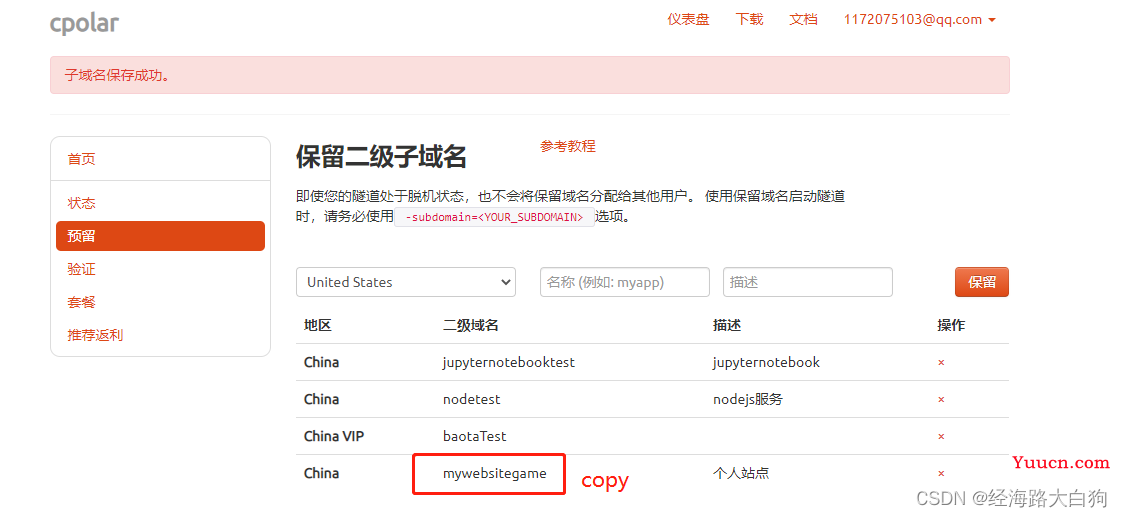Click the China VIP region cell
Screen dimensions: 1122x517
point(333,436)
